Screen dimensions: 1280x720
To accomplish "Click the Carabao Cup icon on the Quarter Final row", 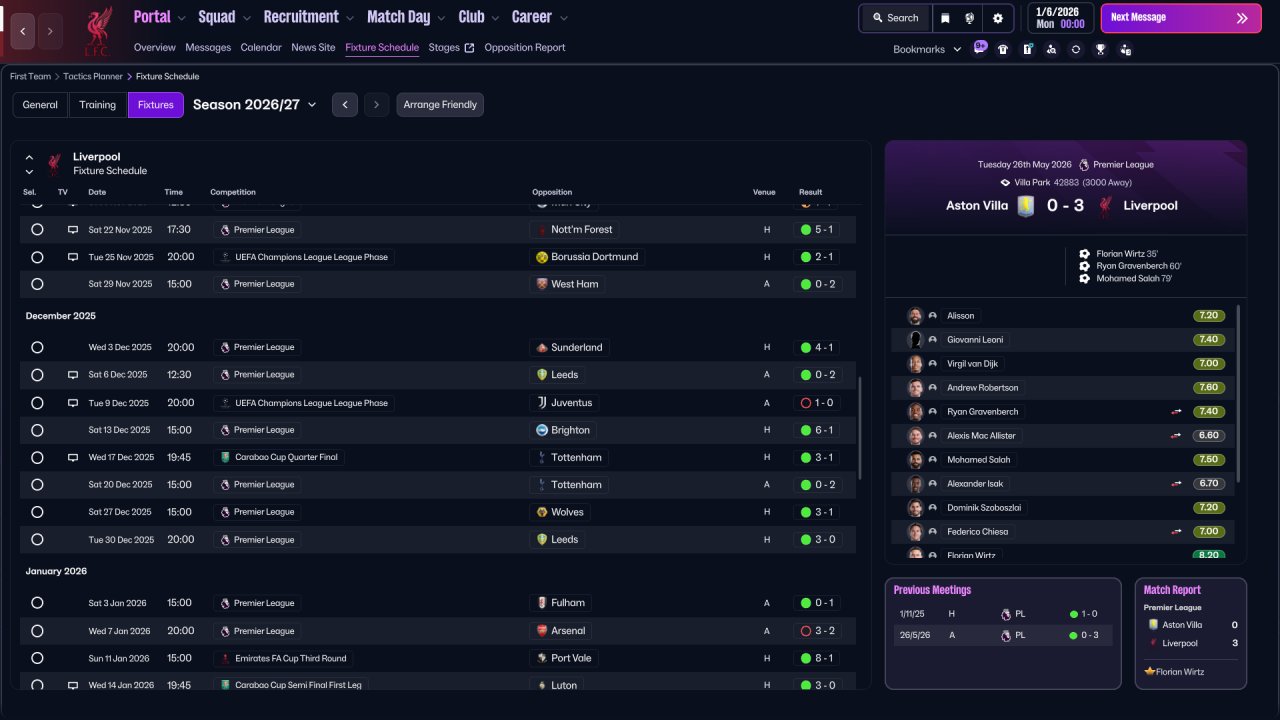I will click(x=224, y=458).
